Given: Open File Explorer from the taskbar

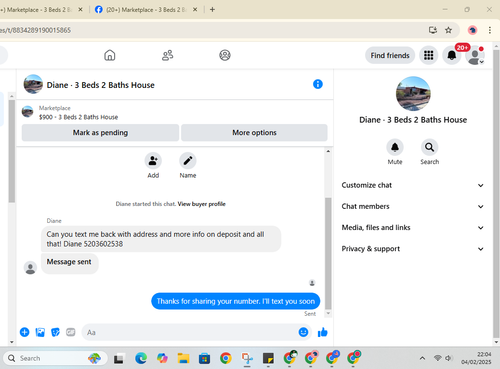Looking at the screenshot, I should [x=183, y=358].
